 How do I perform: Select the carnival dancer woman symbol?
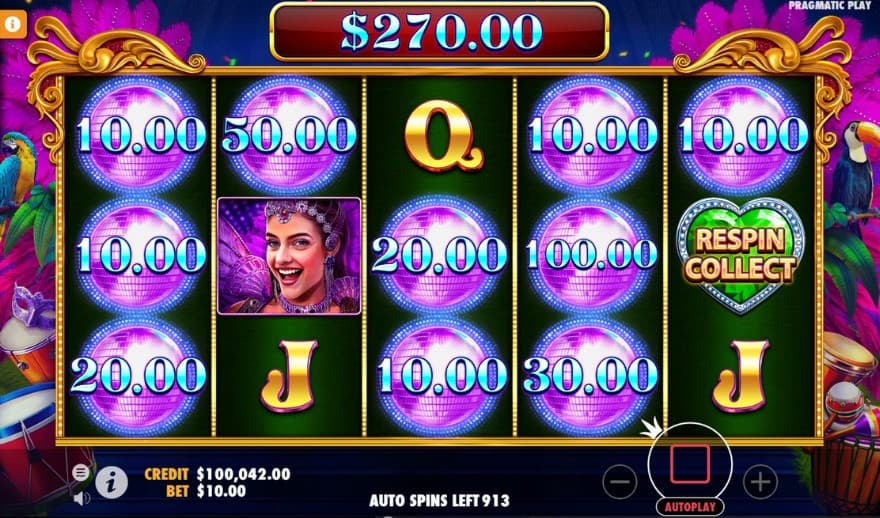tap(289, 255)
